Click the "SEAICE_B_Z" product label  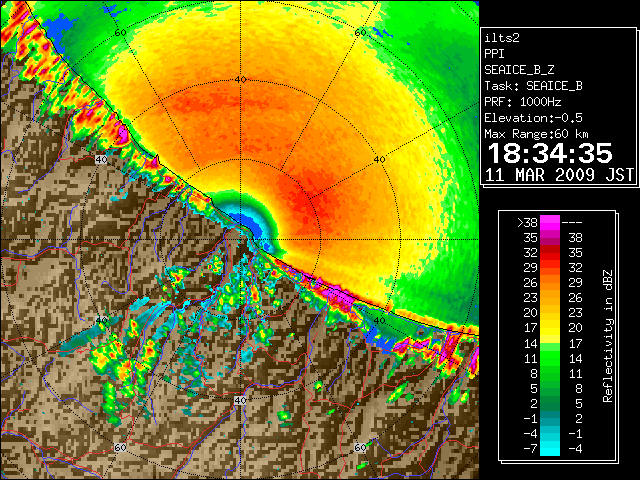tap(519, 70)
